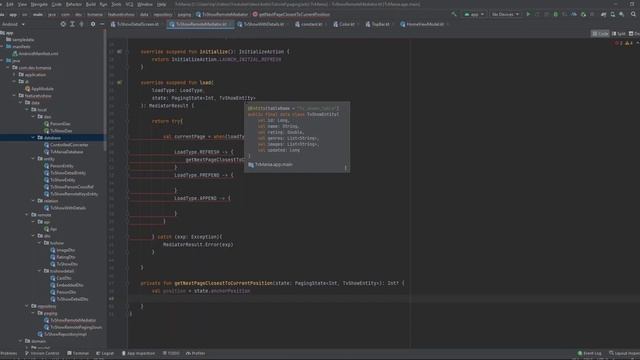The width and height of the screenshot is (640, 360).
Task: Switch to TopBar.kt editor tab
Action: tap(380, 24)
